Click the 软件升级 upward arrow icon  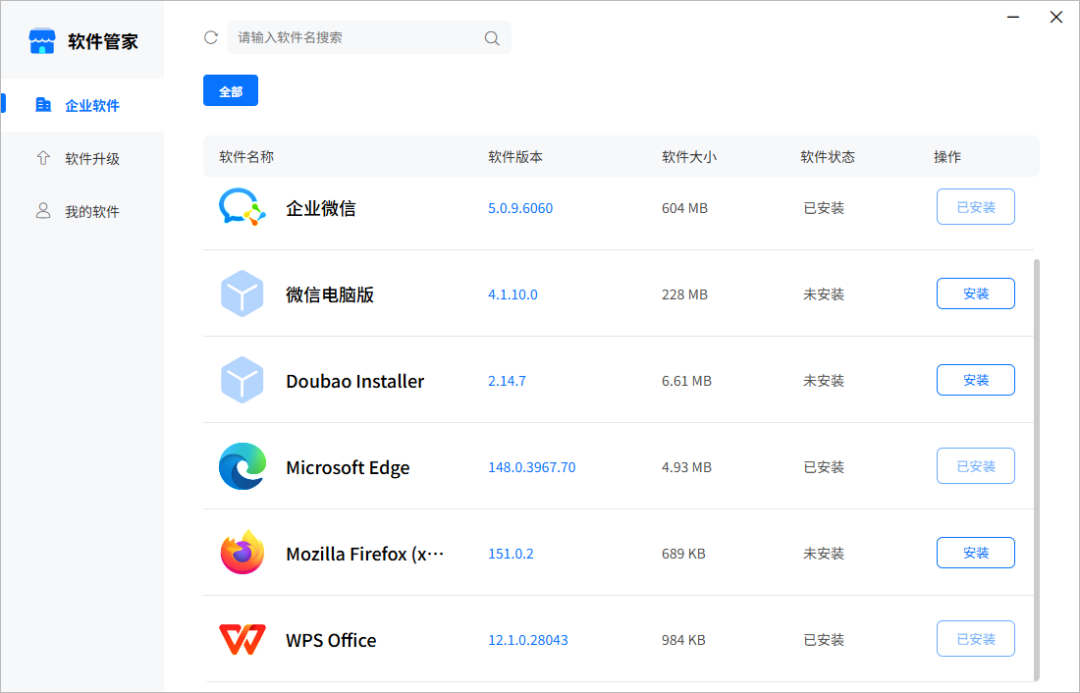pyautogui.click(x=43, y=158)
